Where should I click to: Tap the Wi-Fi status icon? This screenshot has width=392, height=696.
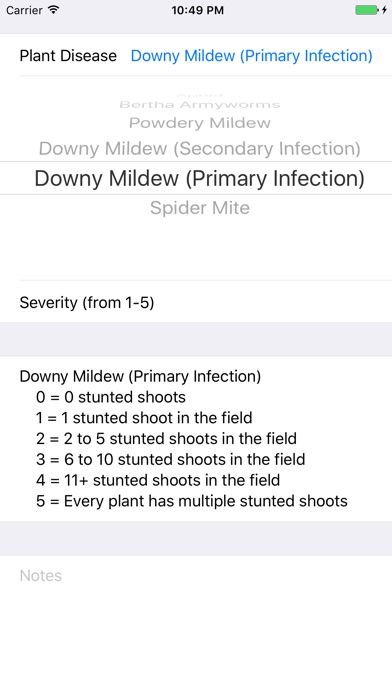(x=54, y=10)
